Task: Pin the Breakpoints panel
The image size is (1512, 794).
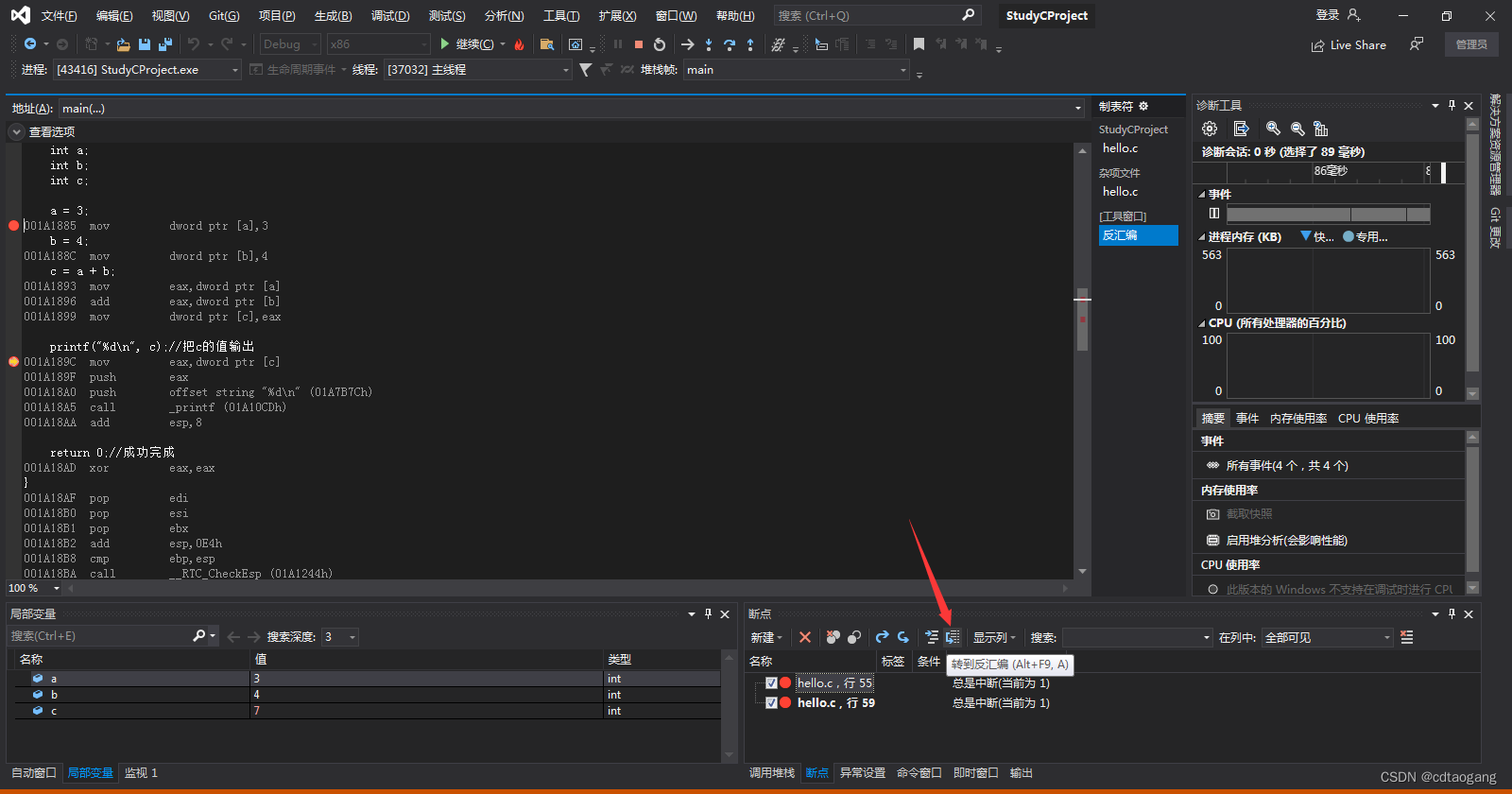Action: click(1452, 613)
